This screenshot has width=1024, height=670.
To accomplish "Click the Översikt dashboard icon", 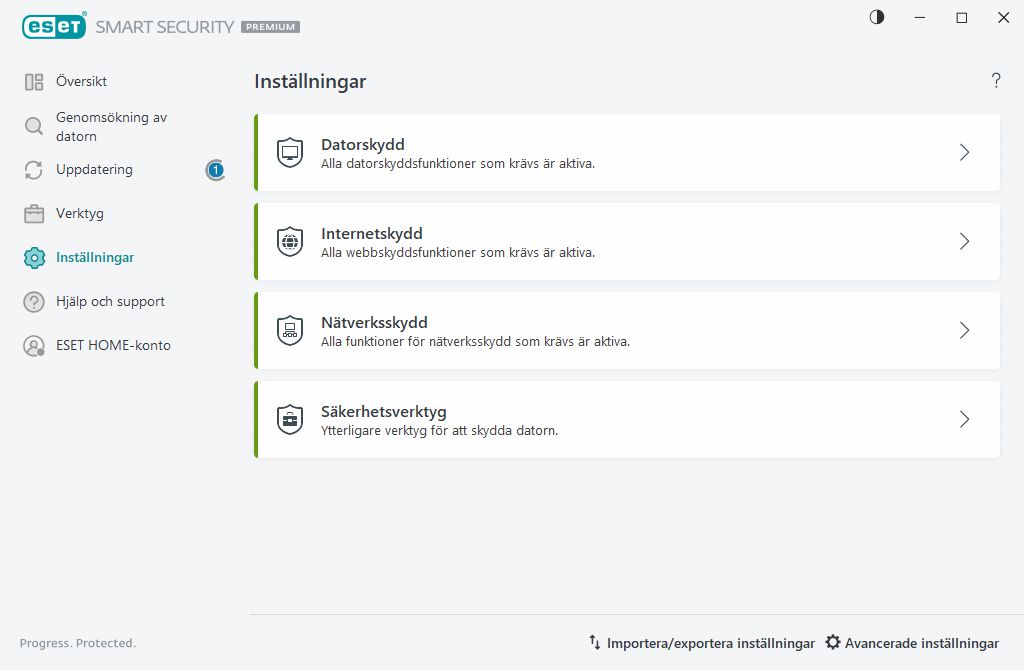I will pos(34,82).
